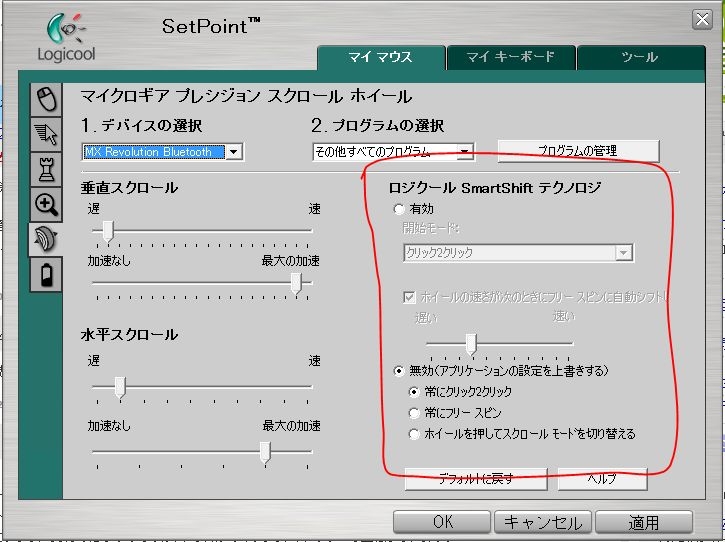725x542 pixels.
Task: Select the scroll wheel settings icon
Action: click(x=45, y=239)
